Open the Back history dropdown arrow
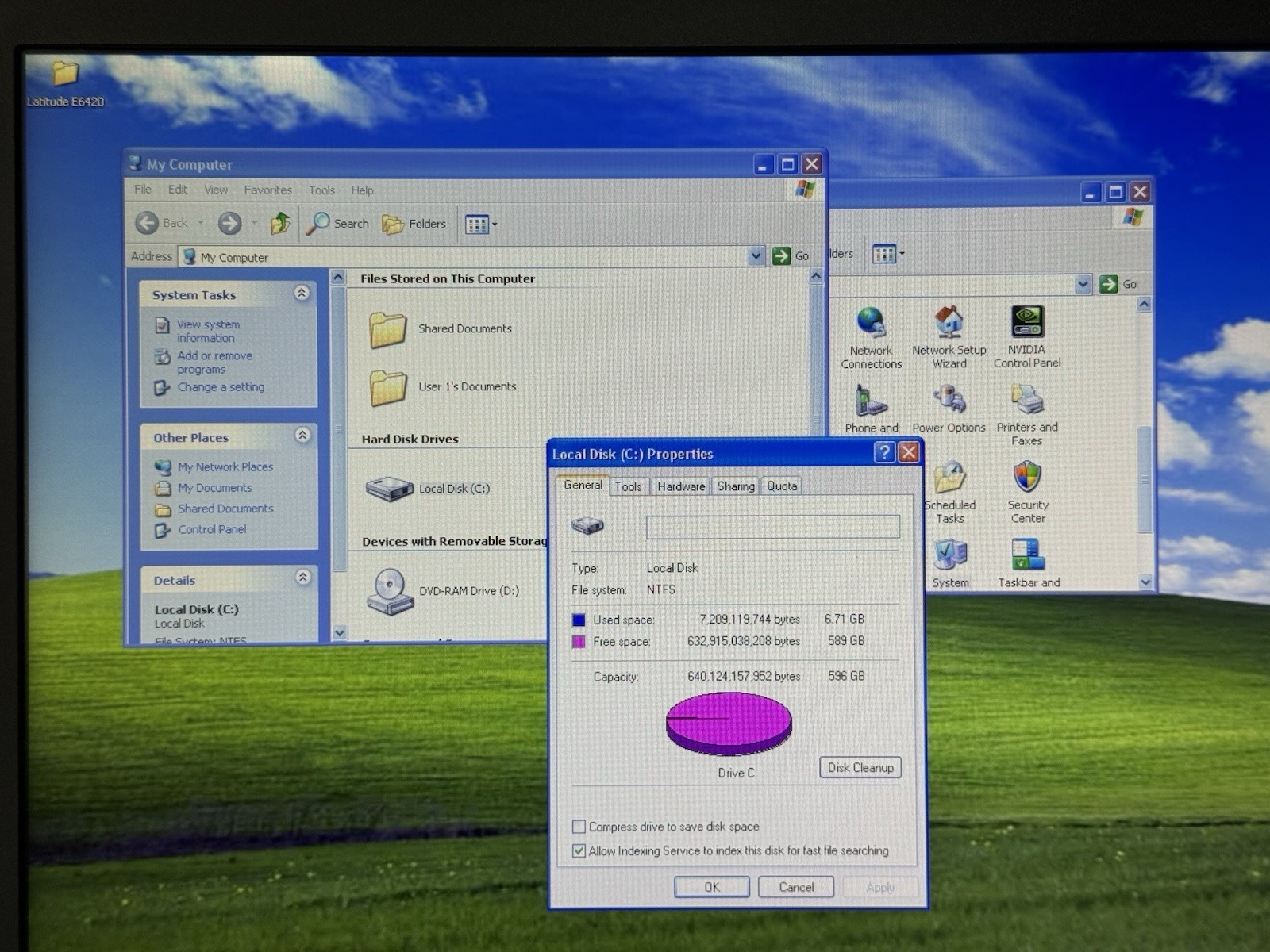Image resolution: width=1270 pixels, height=952 pixels. [x=201, y=224]
